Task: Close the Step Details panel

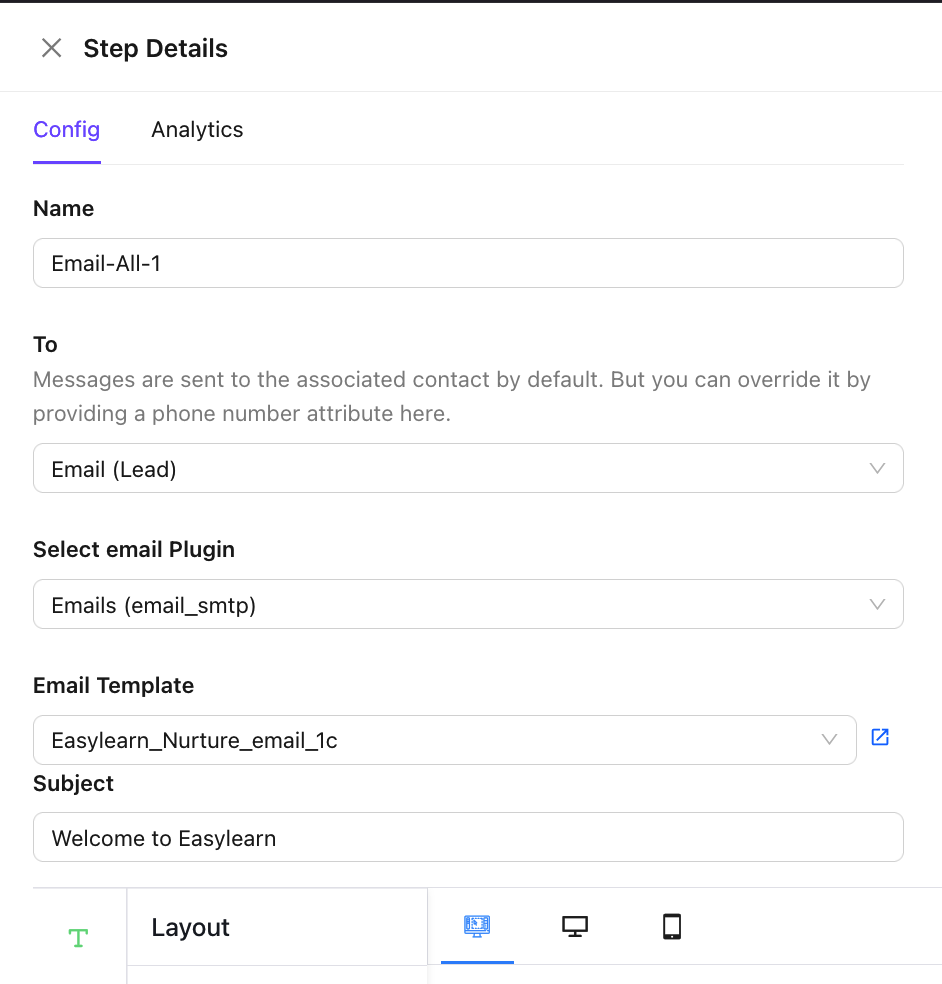Action: point(51,48)
